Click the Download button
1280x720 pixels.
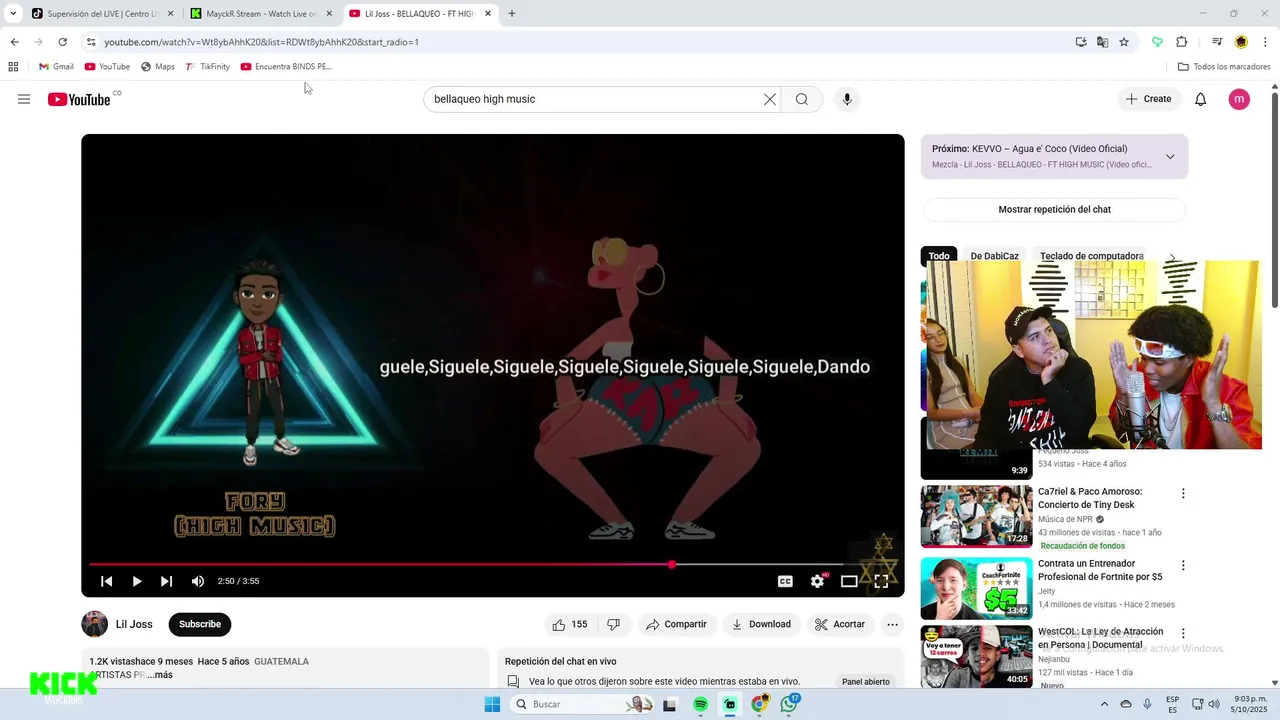pos(761,624)
